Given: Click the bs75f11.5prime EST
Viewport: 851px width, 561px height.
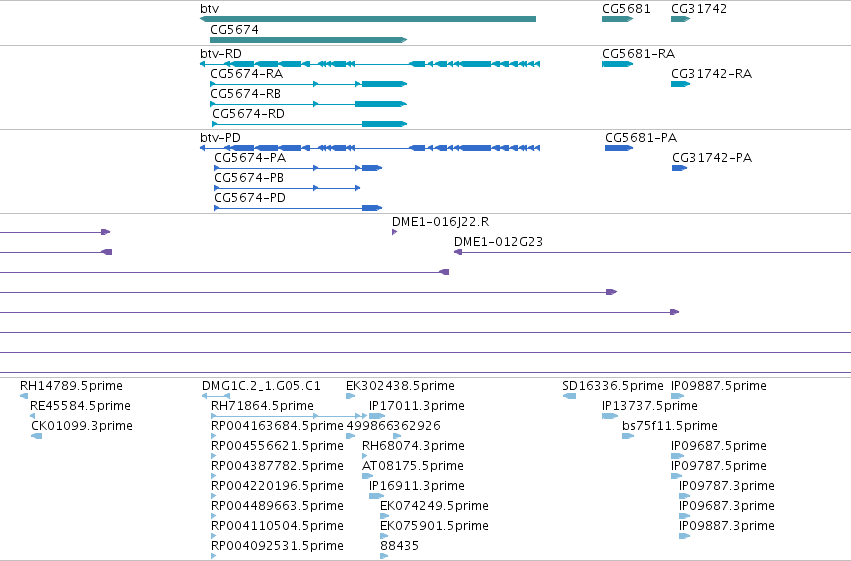Looking at the screenshot, I should pos(628,436).
